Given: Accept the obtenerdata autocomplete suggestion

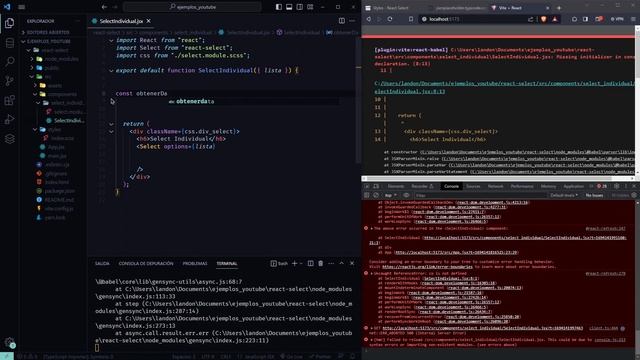Looking at the screenshot, I should (x=253, y=101).
